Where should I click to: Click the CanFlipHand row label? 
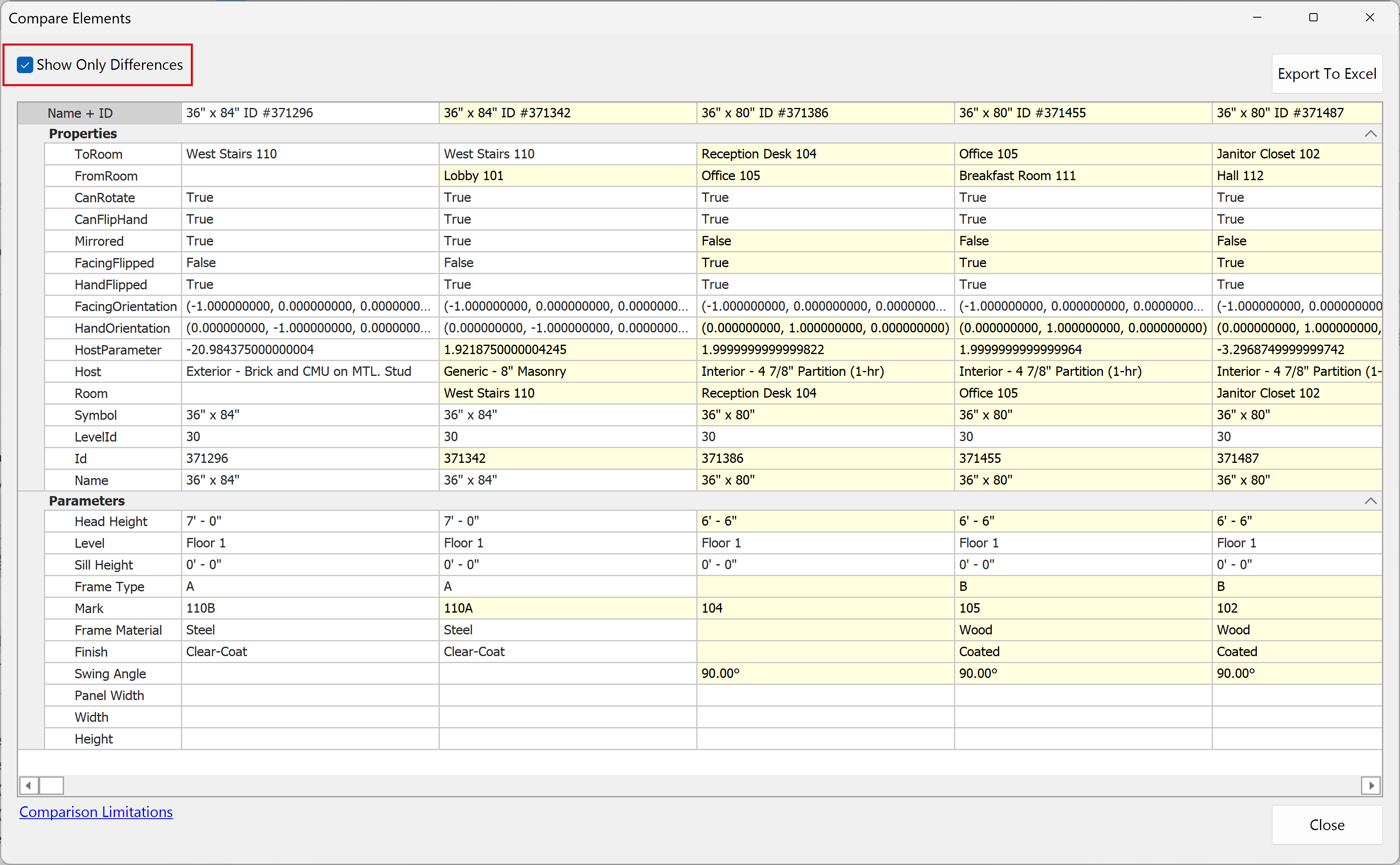click(113, 220)
